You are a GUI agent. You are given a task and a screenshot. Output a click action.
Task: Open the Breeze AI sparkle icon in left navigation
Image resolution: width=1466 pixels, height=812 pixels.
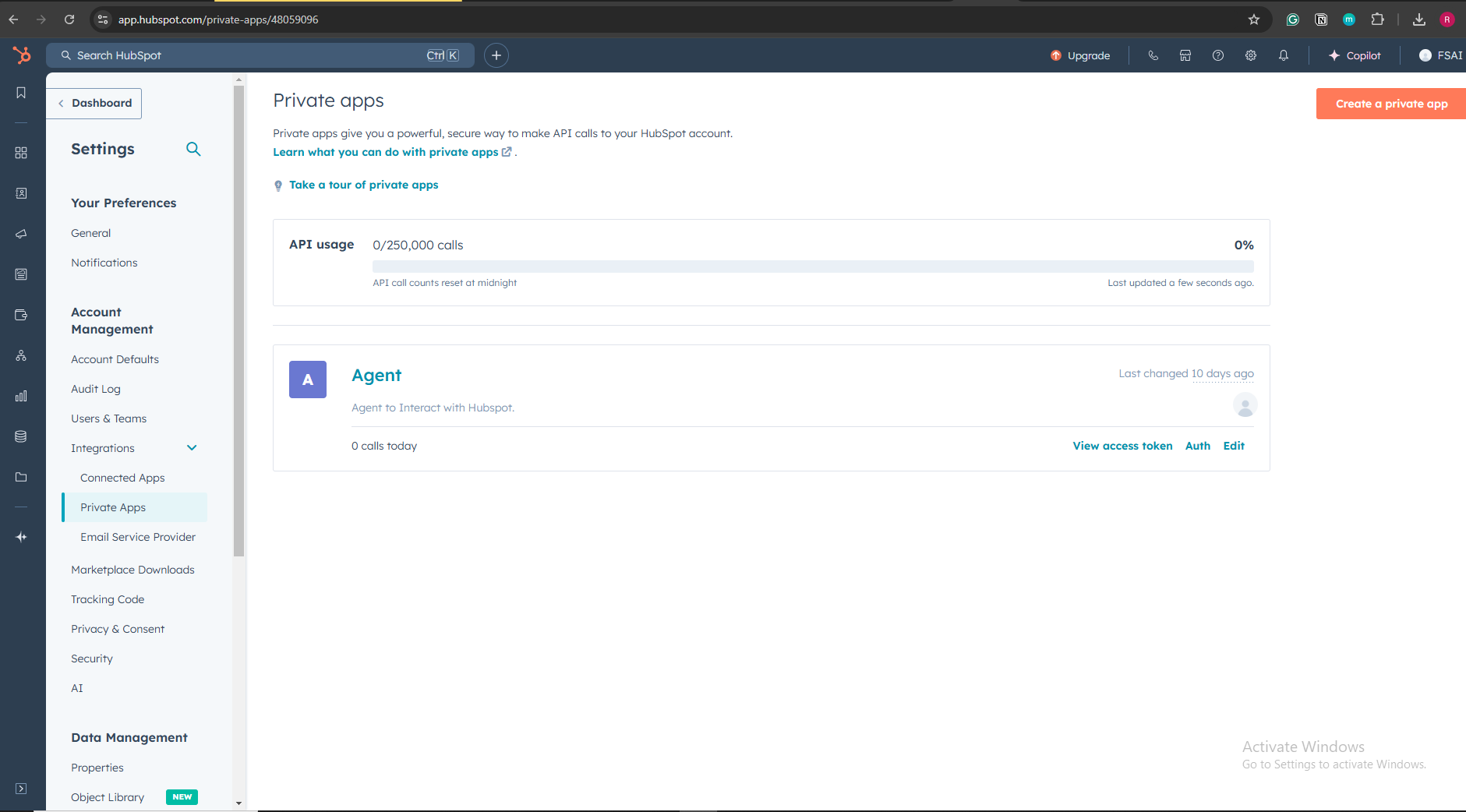pyautogui.click(x=21, y=537)
